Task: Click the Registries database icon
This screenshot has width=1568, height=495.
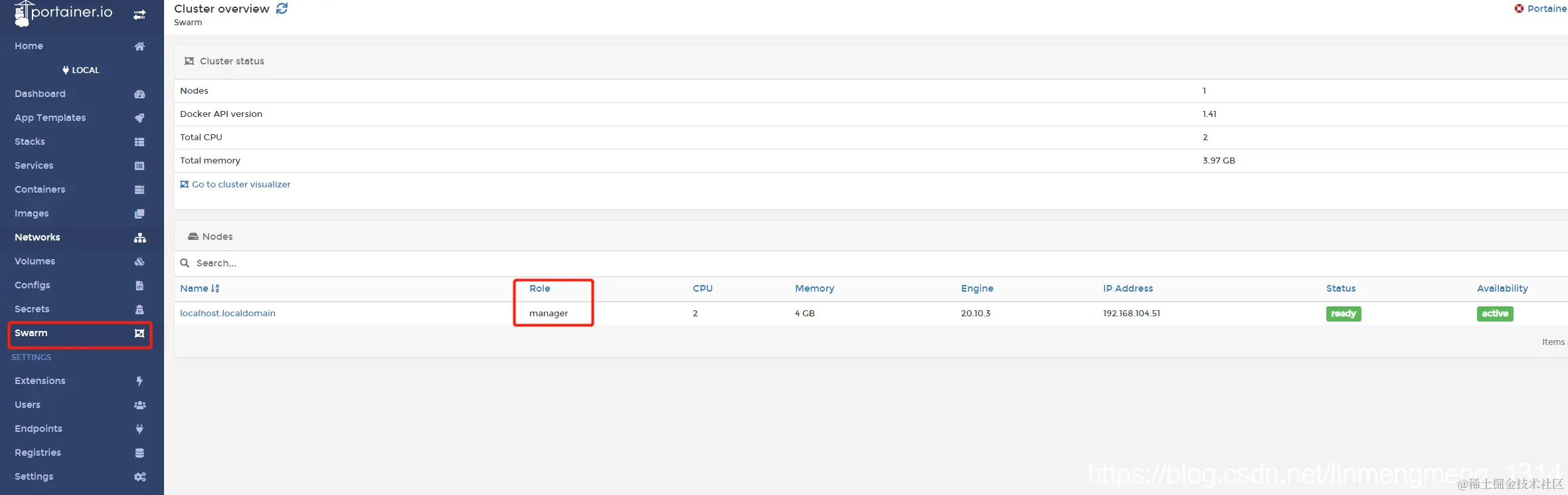Action: click(x=139, y=453)
